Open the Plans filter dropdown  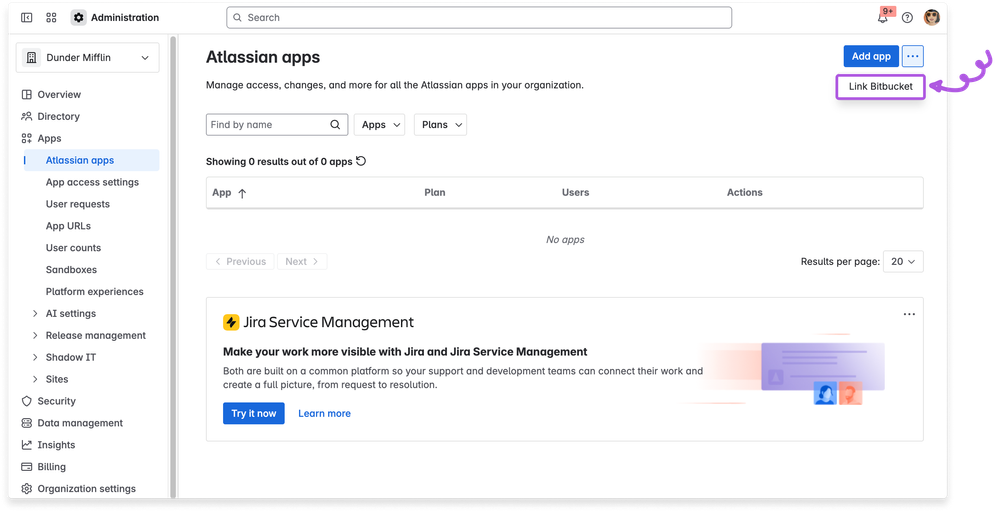click(440, 125)
